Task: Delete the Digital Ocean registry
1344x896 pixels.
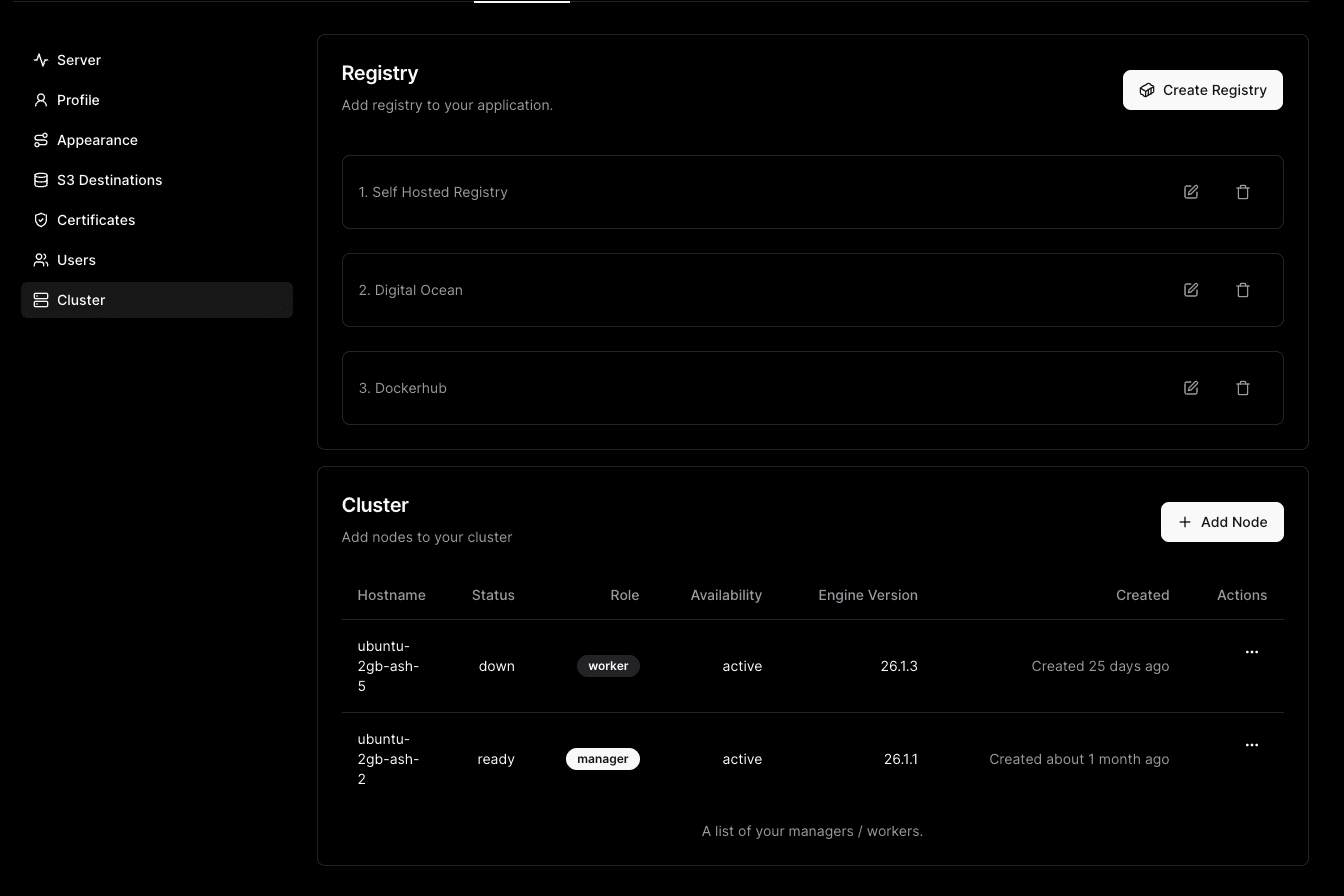Action: coord(1243,290)
